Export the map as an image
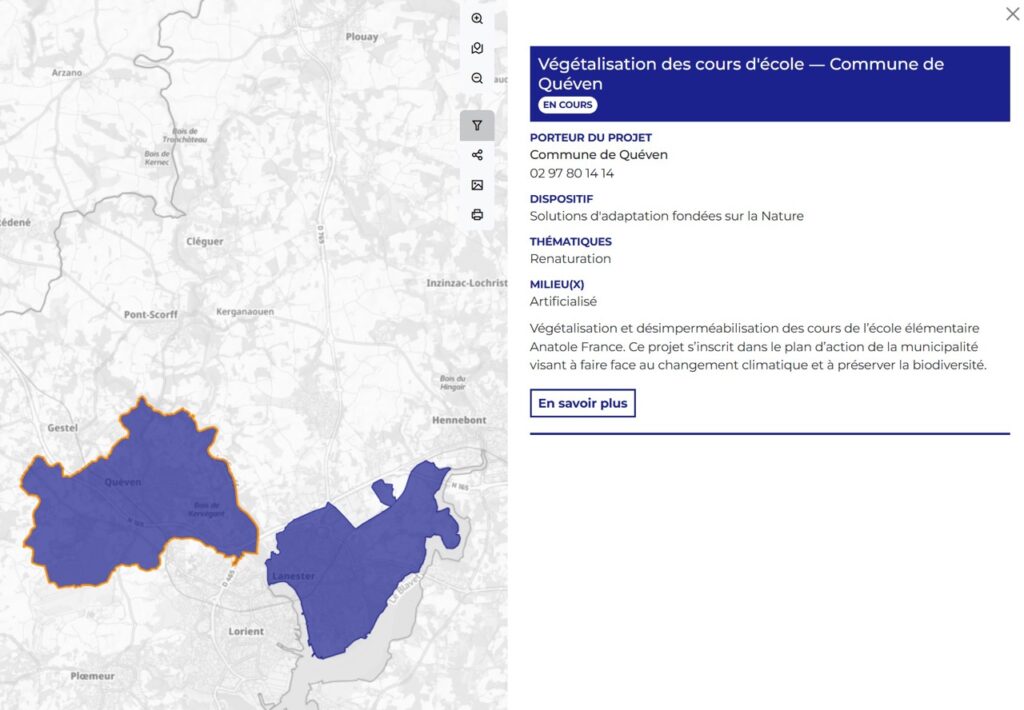The height and width of the screenshot is (710, 1024). (x=477, y=185)
